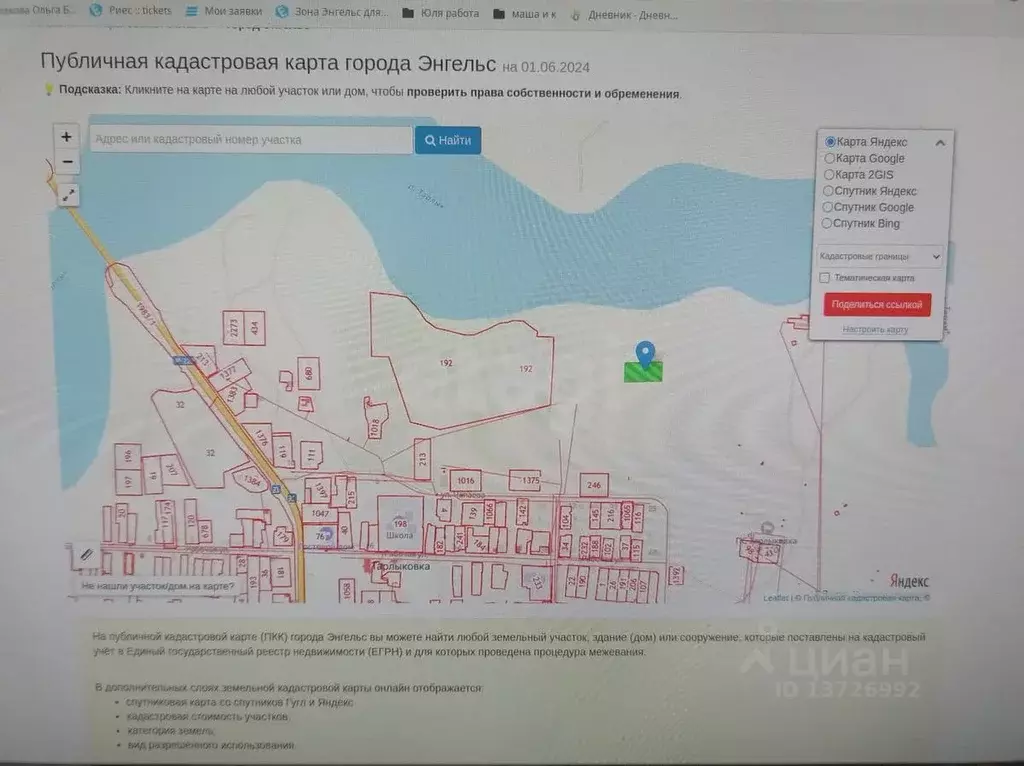Zoom in the map with plus button
Screen dimensions: 1024x766
67,136
